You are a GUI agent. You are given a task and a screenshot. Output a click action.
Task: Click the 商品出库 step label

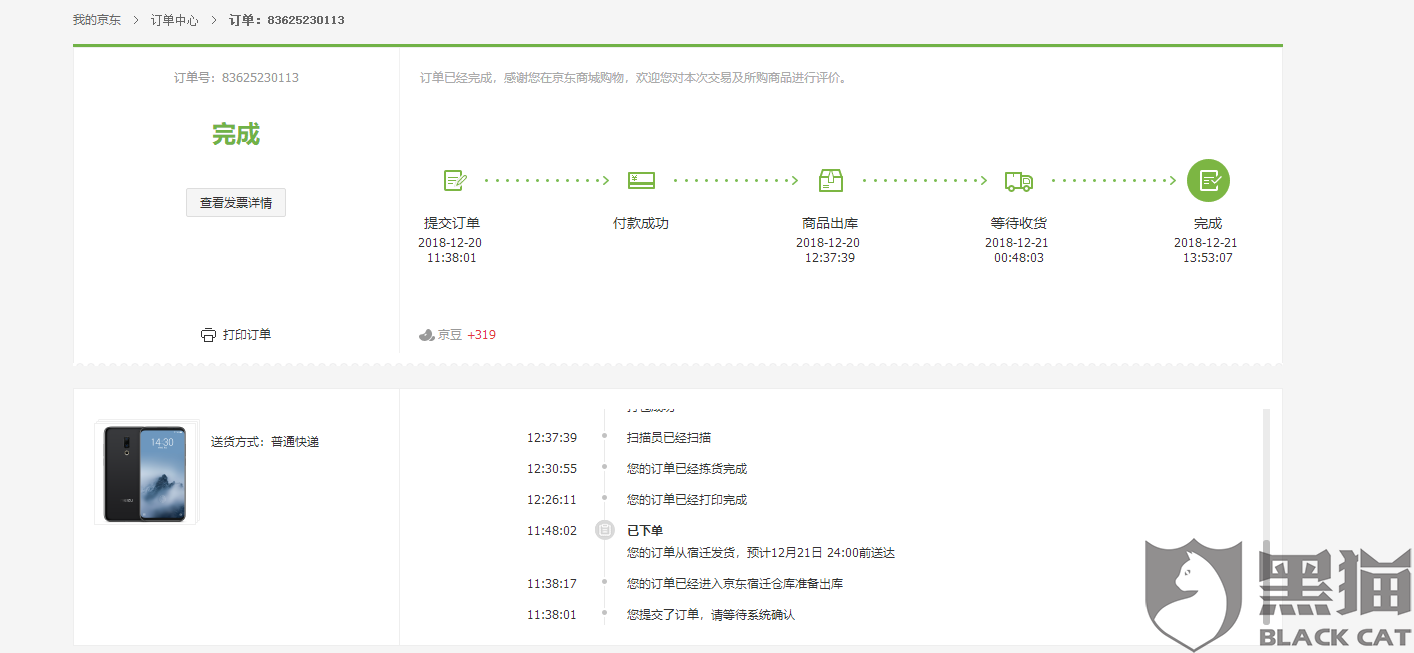coord(830,224)
